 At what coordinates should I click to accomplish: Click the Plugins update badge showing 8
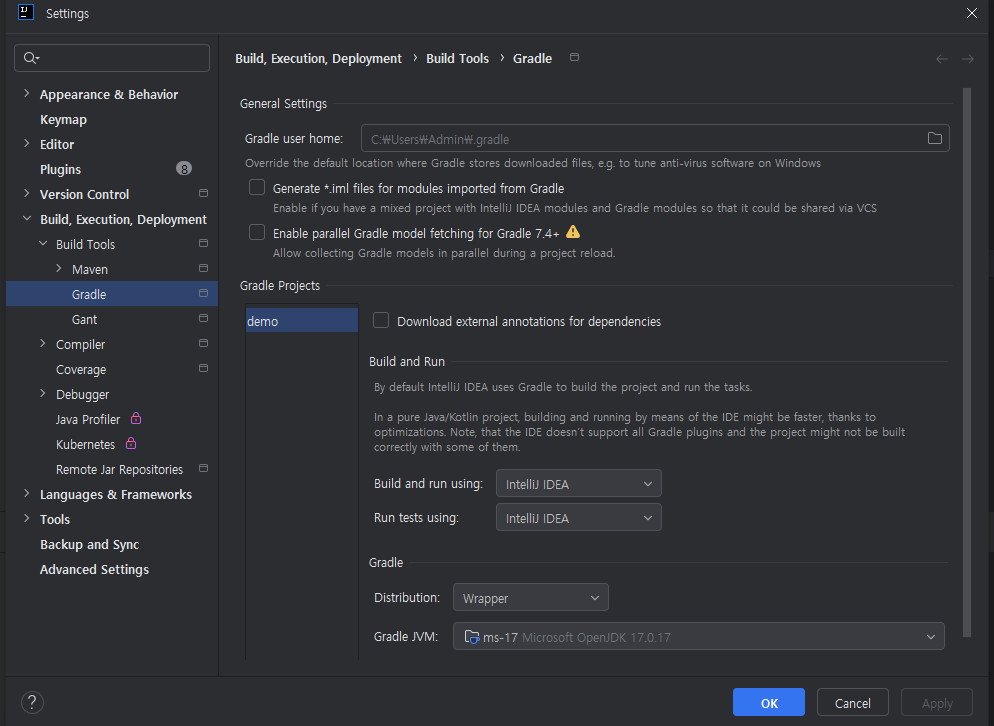(x=184, y=169)
